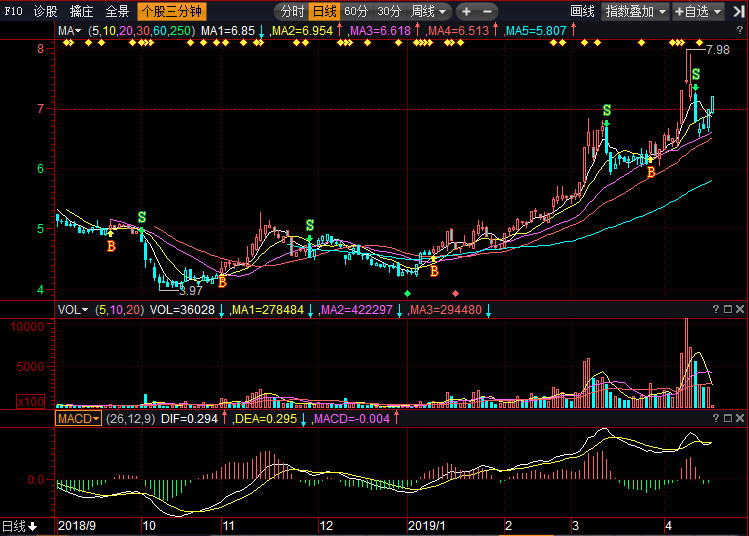This screenshot has height=536, width=749.
Task: Open the MA indicator dropdown
Action: [69, 31]
